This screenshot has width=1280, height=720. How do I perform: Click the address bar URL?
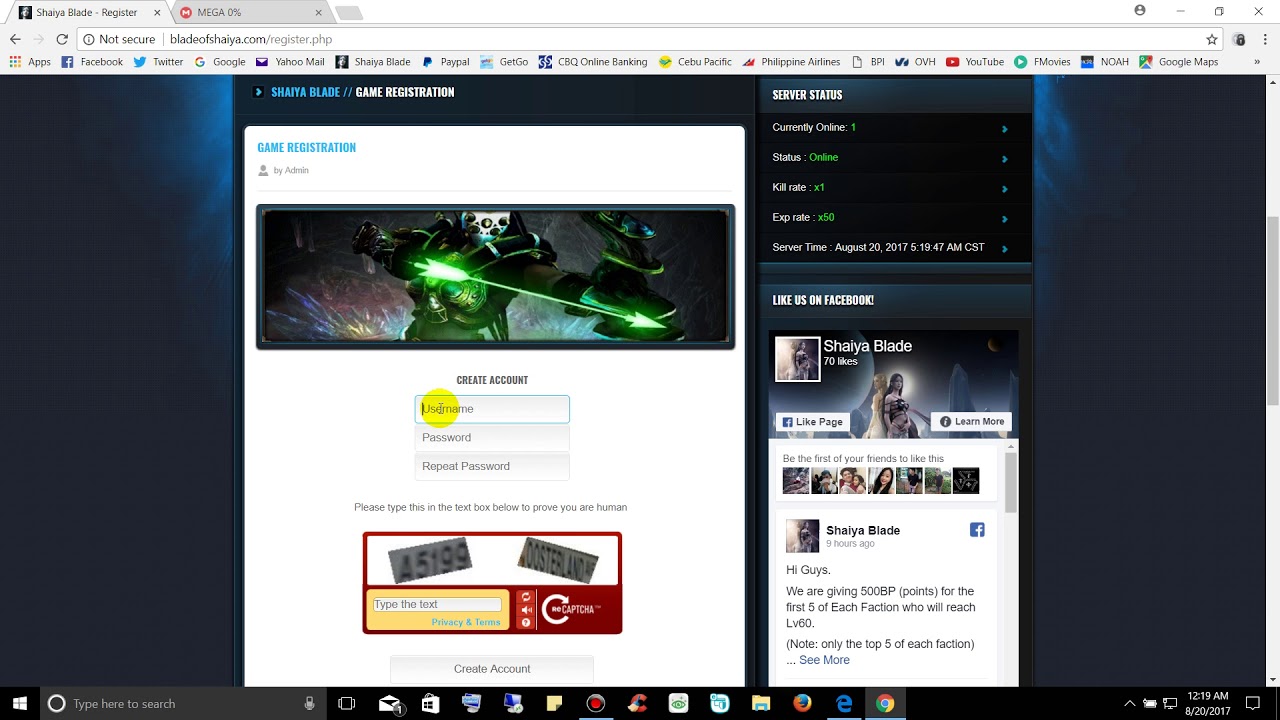pos(251,39)
